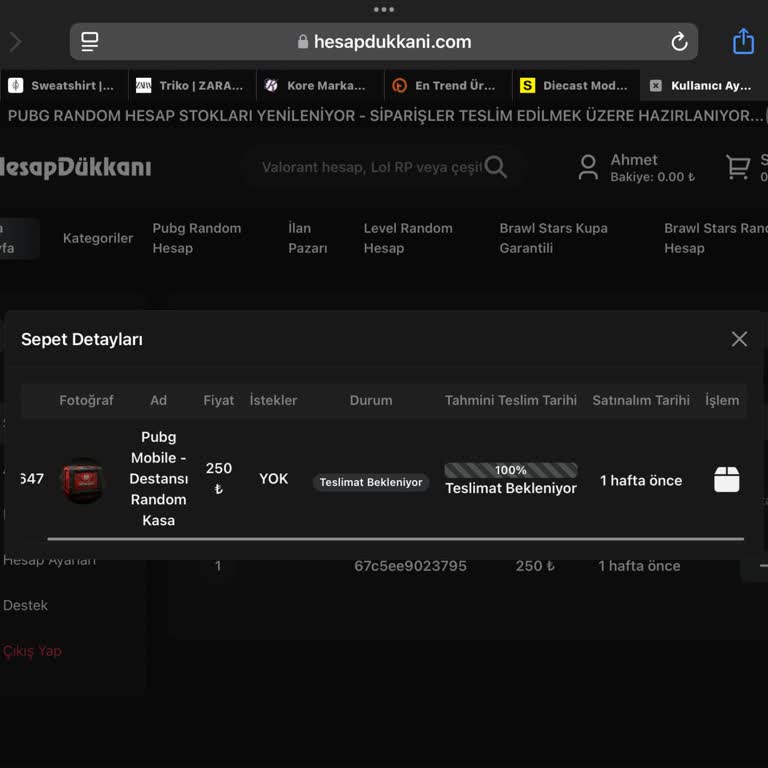Open Kategoriler menu
The height and width of the screenshot is (768, 768).
tap(98, 239)
